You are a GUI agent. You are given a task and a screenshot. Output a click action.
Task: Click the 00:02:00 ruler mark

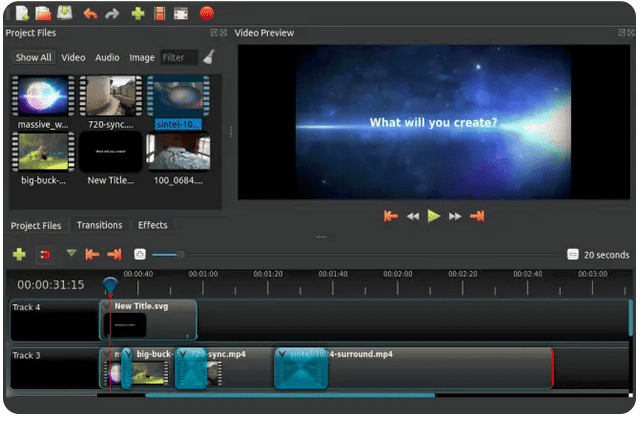point(398,274)
